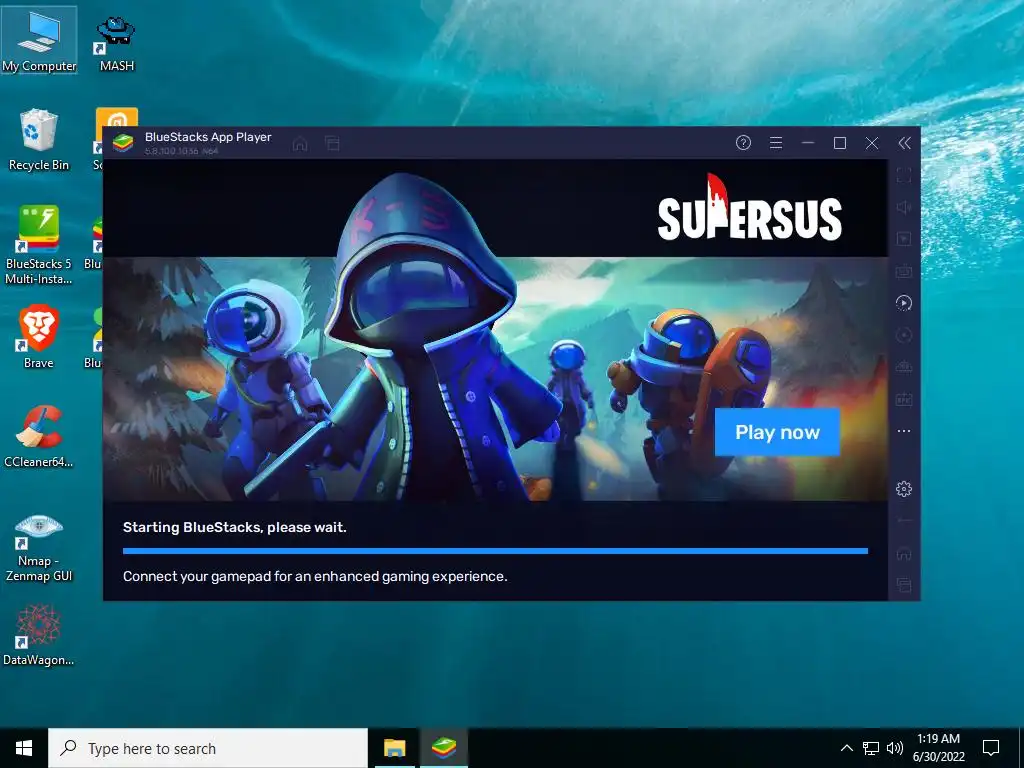Viewport: 1024px width, 768px height.
Task: Click the keyboard game controls sidebar icon
Action: (904, 270)
